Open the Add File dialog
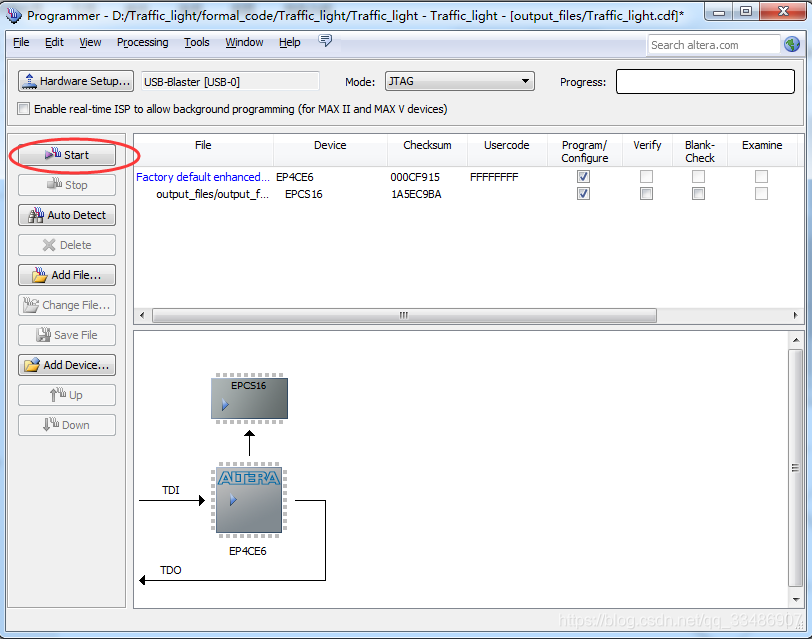This screenshot has width=812, height=639. click(67, 275)
